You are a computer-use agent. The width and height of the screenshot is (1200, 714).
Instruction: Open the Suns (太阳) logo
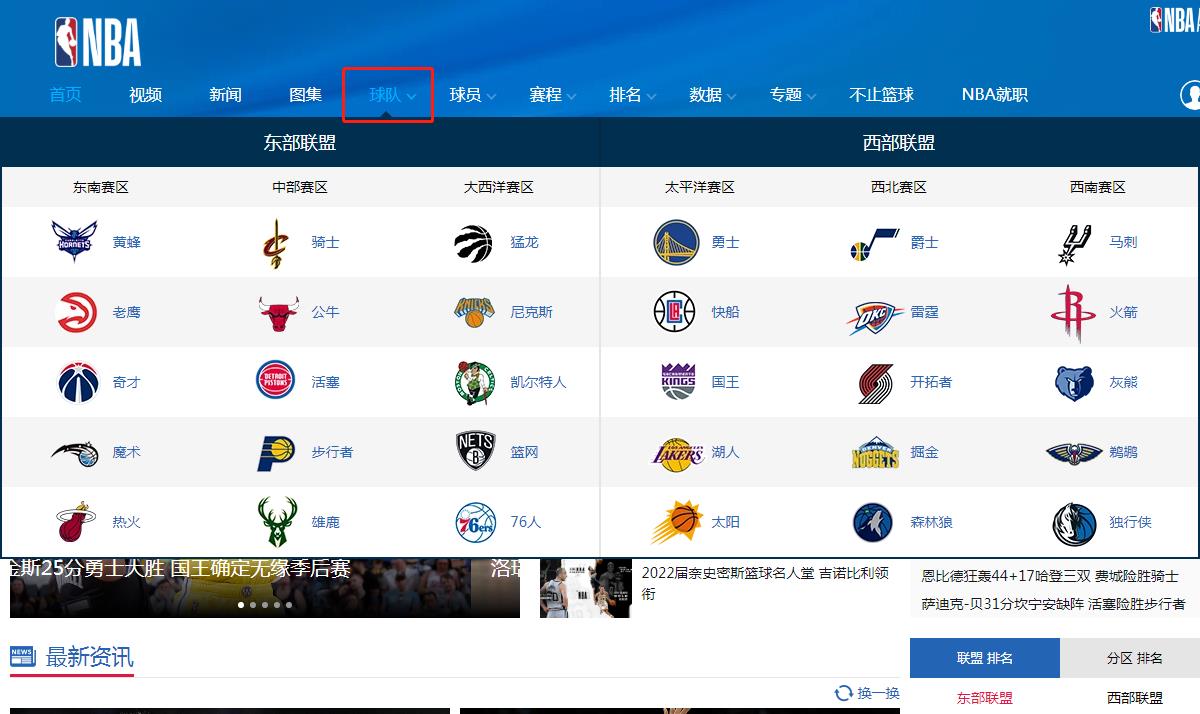tap(677, 522)
